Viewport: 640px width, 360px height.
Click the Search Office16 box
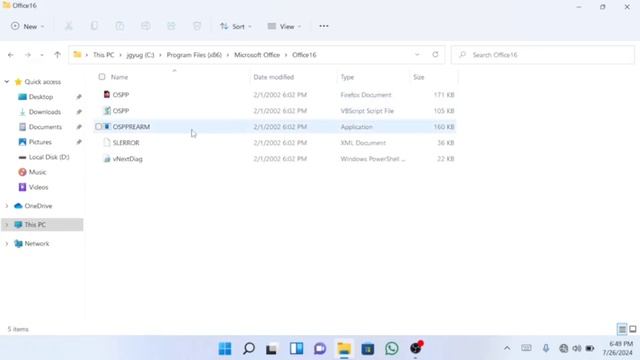(543, 55)
